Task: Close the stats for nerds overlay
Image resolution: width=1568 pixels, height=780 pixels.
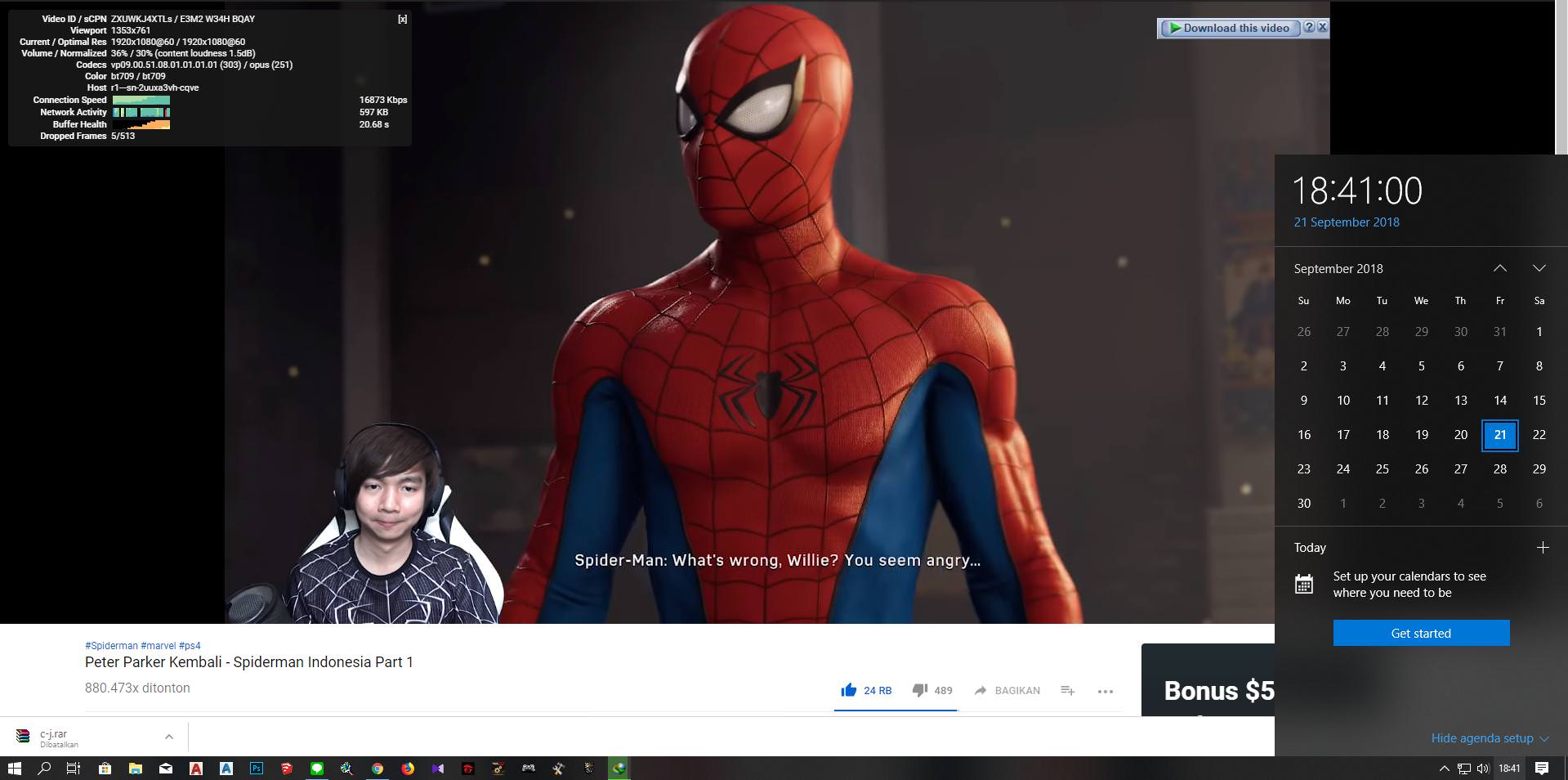Action: [x=402, y=19]
